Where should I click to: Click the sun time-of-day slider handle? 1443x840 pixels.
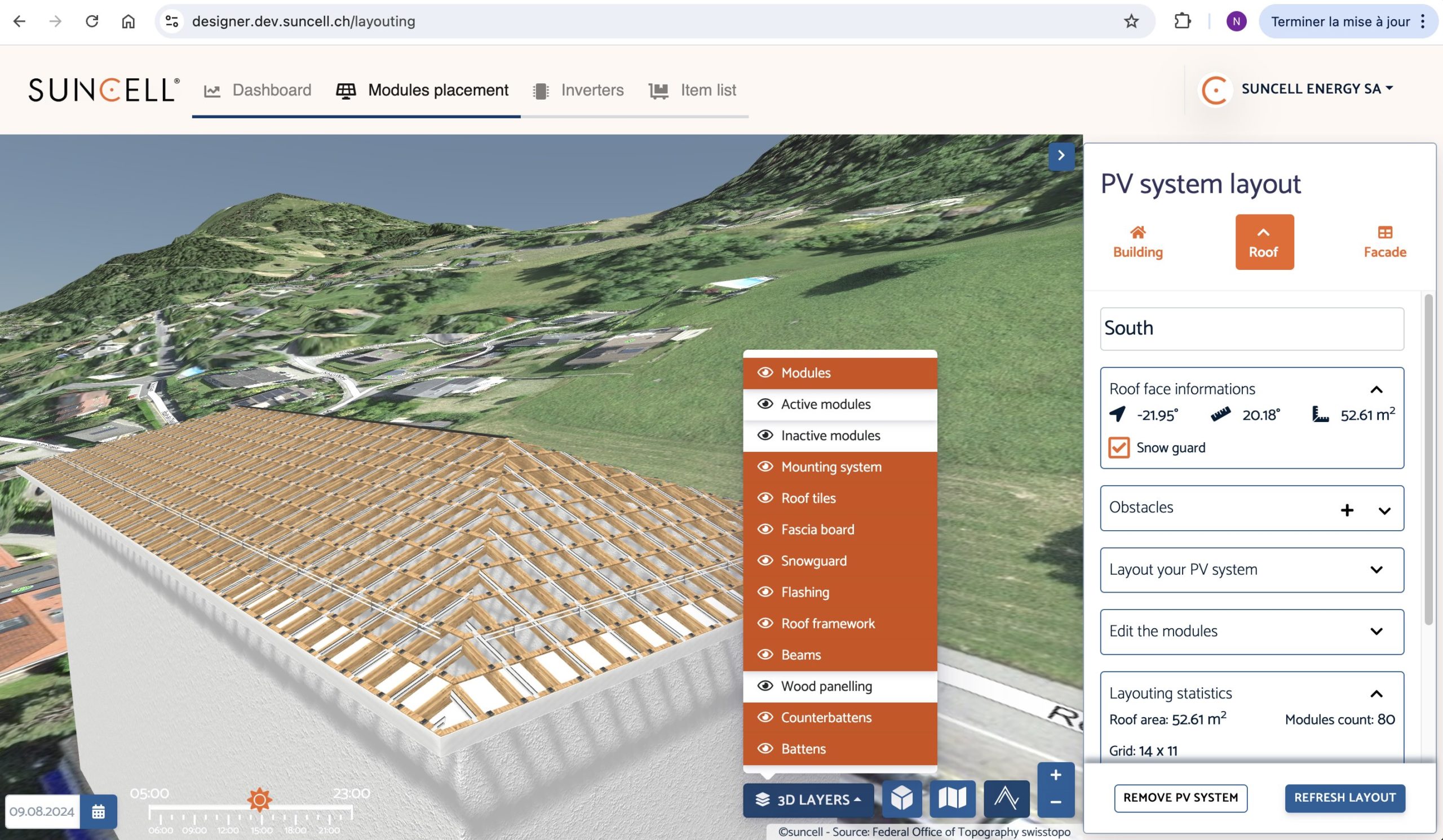pos(259,799)
